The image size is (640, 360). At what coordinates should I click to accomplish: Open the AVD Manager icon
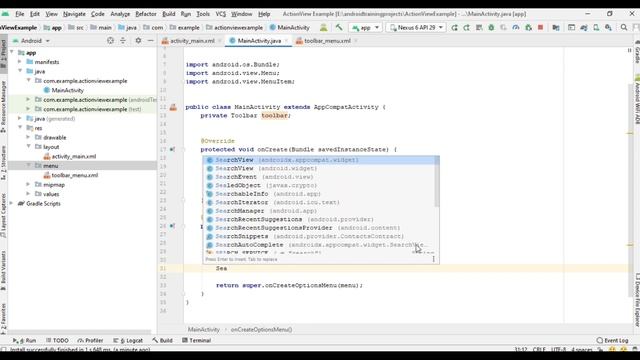(x=596, y=27)
